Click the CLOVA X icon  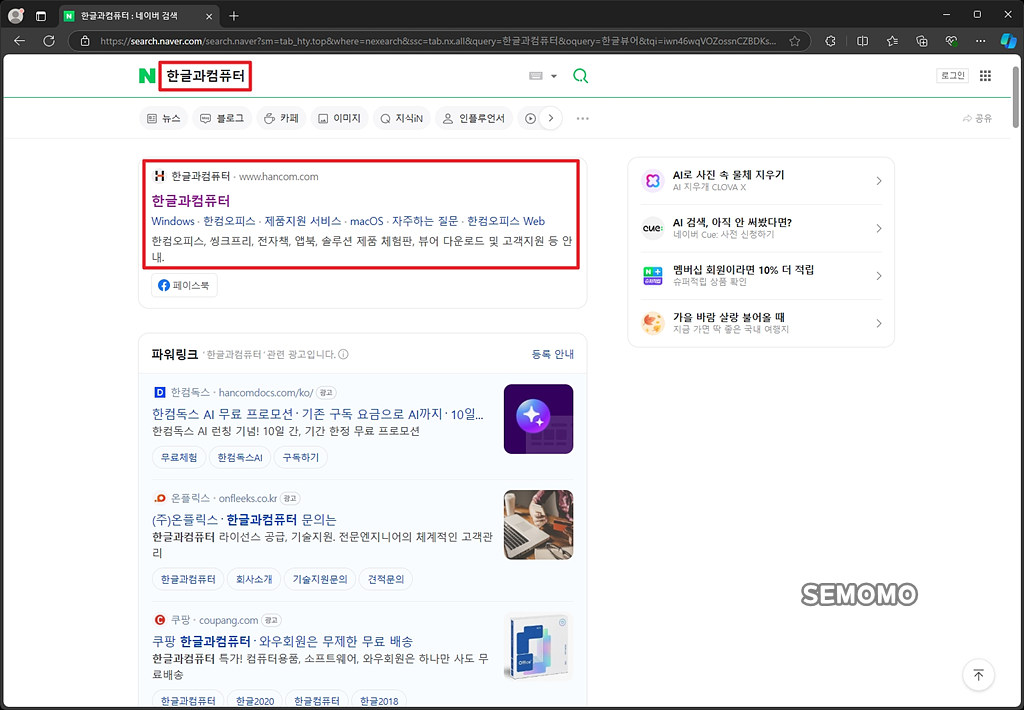[652, 181]
